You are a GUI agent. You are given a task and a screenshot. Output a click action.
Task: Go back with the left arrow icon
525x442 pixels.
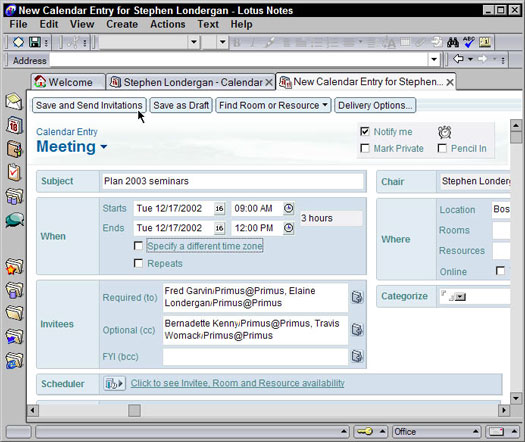point(458,59)
